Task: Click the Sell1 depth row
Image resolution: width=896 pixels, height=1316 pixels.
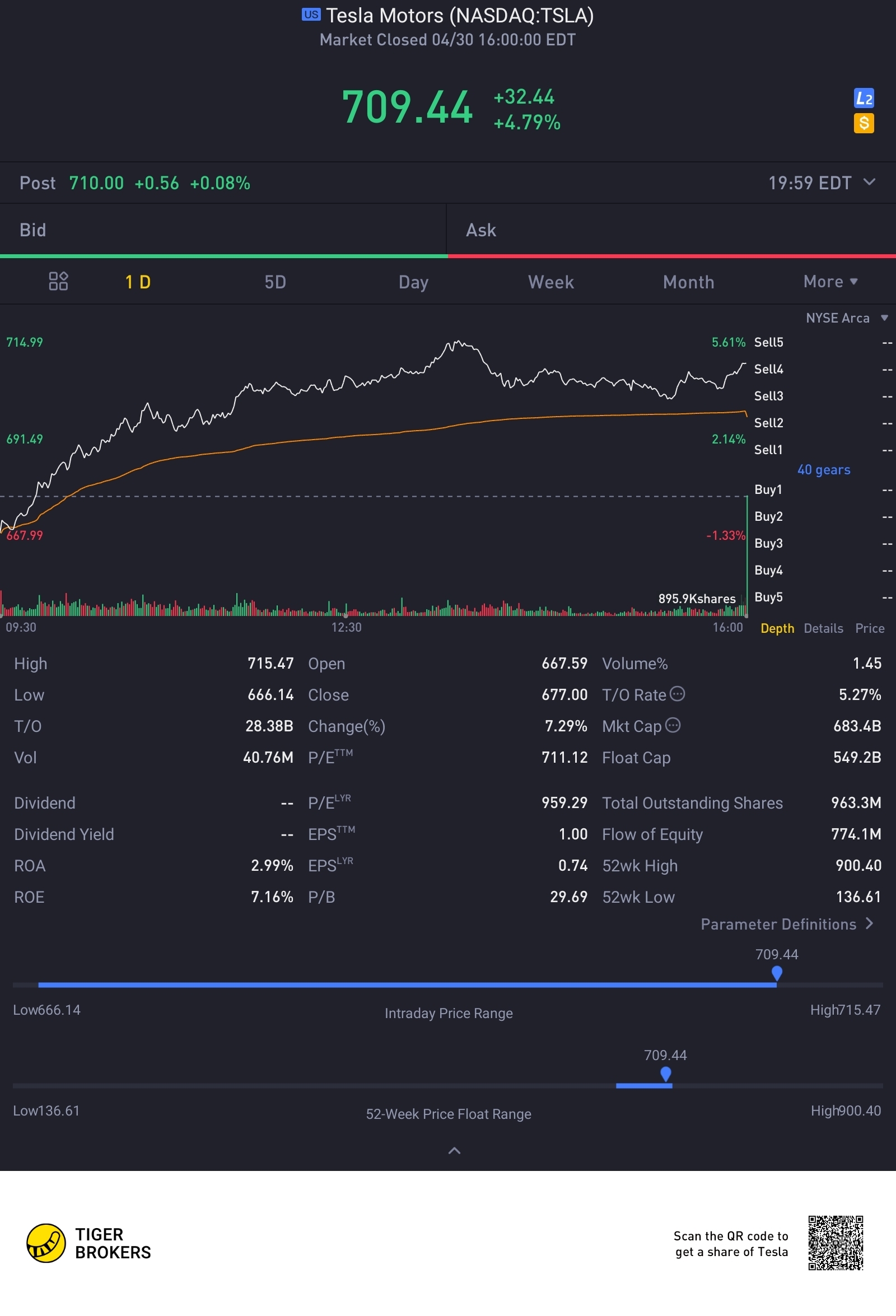Action: pyautogui.click(x=823, y=450)
